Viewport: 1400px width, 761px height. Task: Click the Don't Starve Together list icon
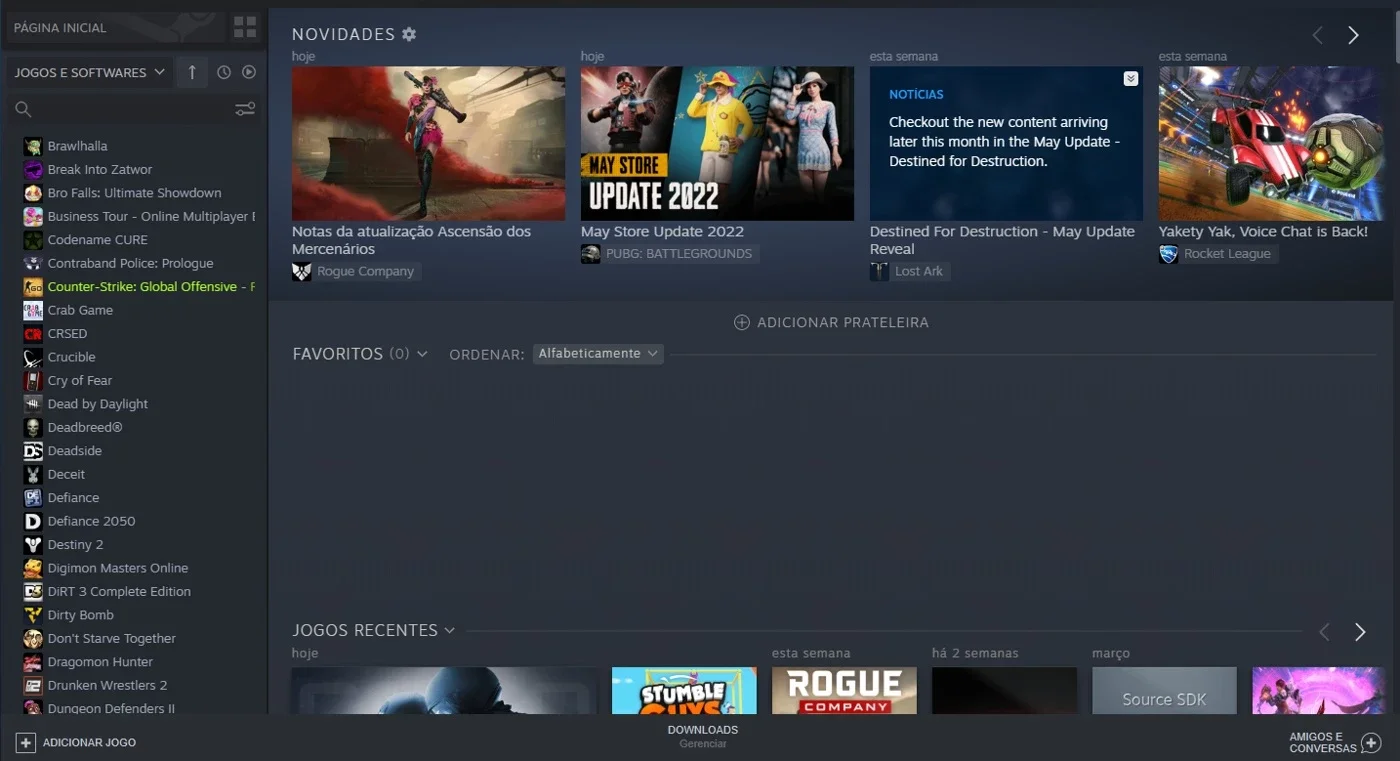pos(33,639)
